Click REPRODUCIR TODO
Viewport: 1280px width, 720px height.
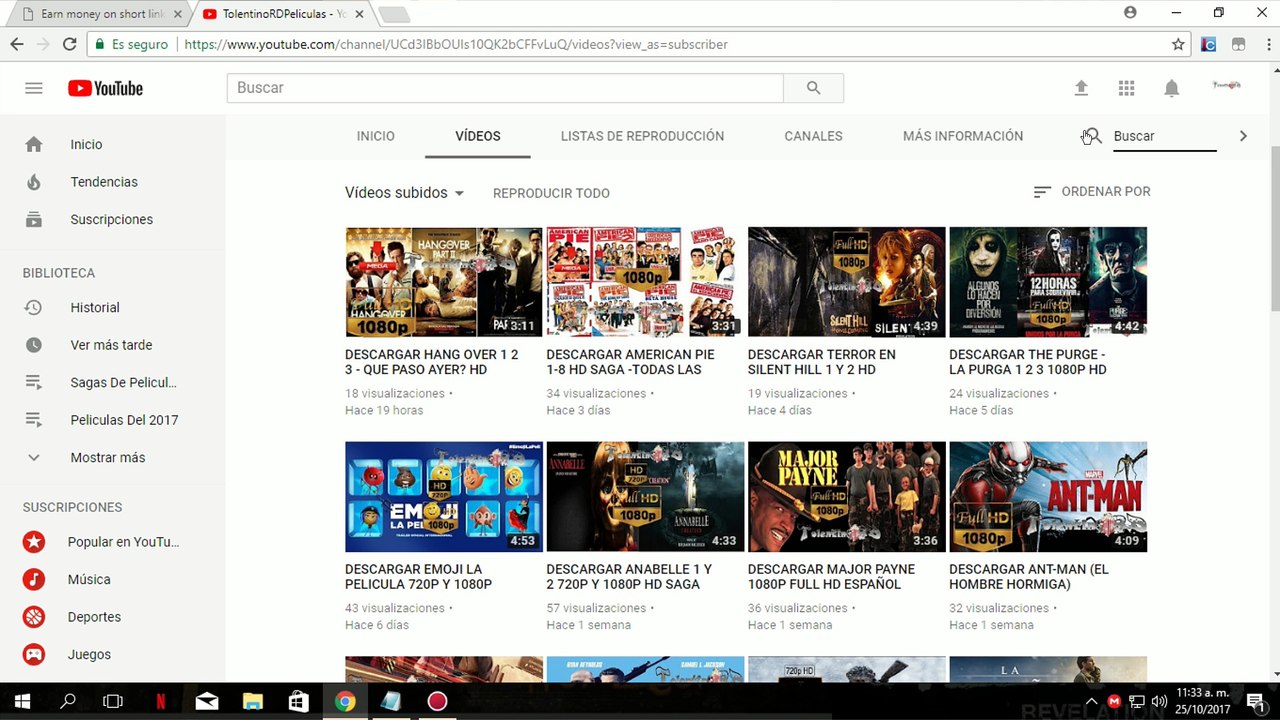551,193
